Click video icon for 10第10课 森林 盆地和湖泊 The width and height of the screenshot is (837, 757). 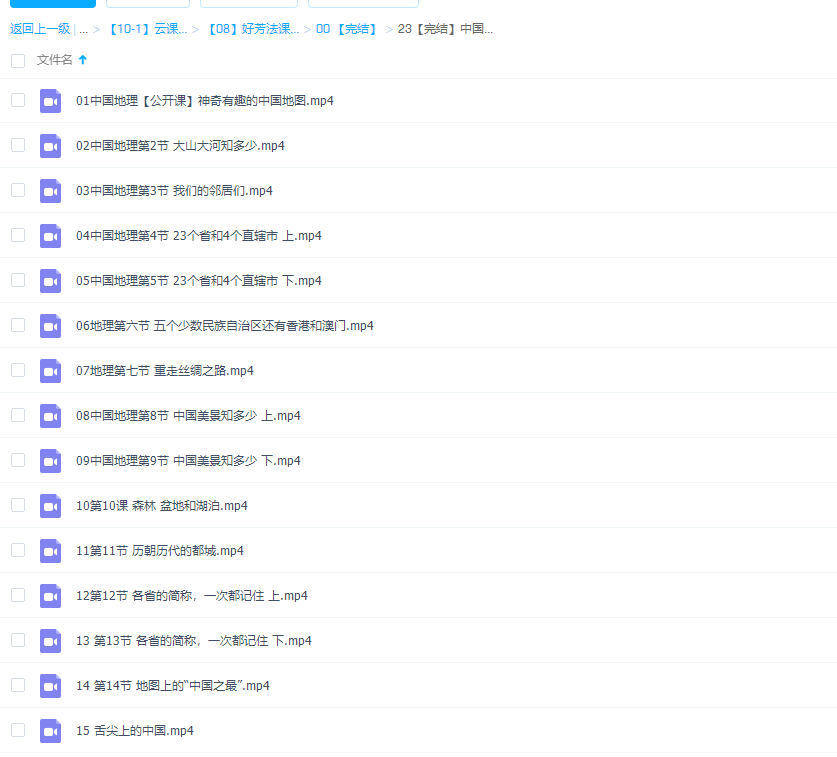click(x=50, y=506)
